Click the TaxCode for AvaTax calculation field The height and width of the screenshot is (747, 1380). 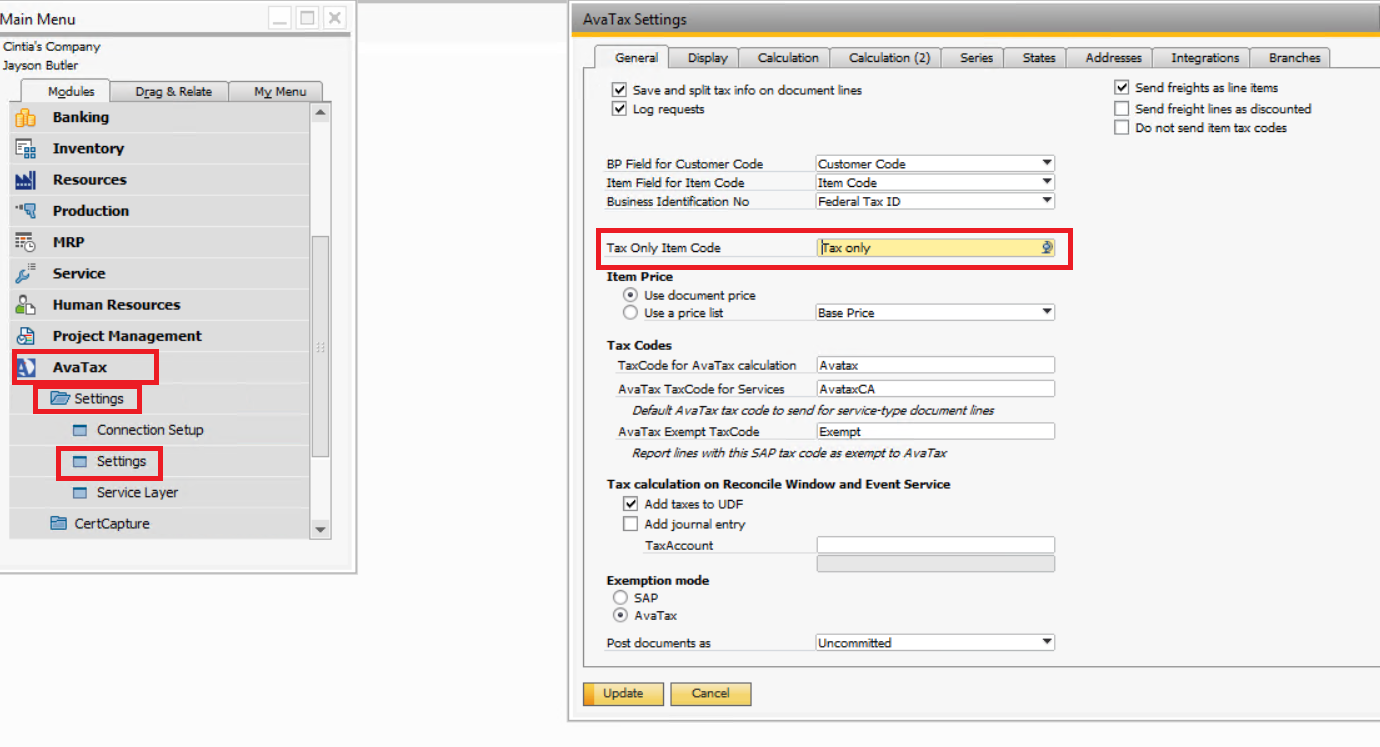[x=935, y=365]
